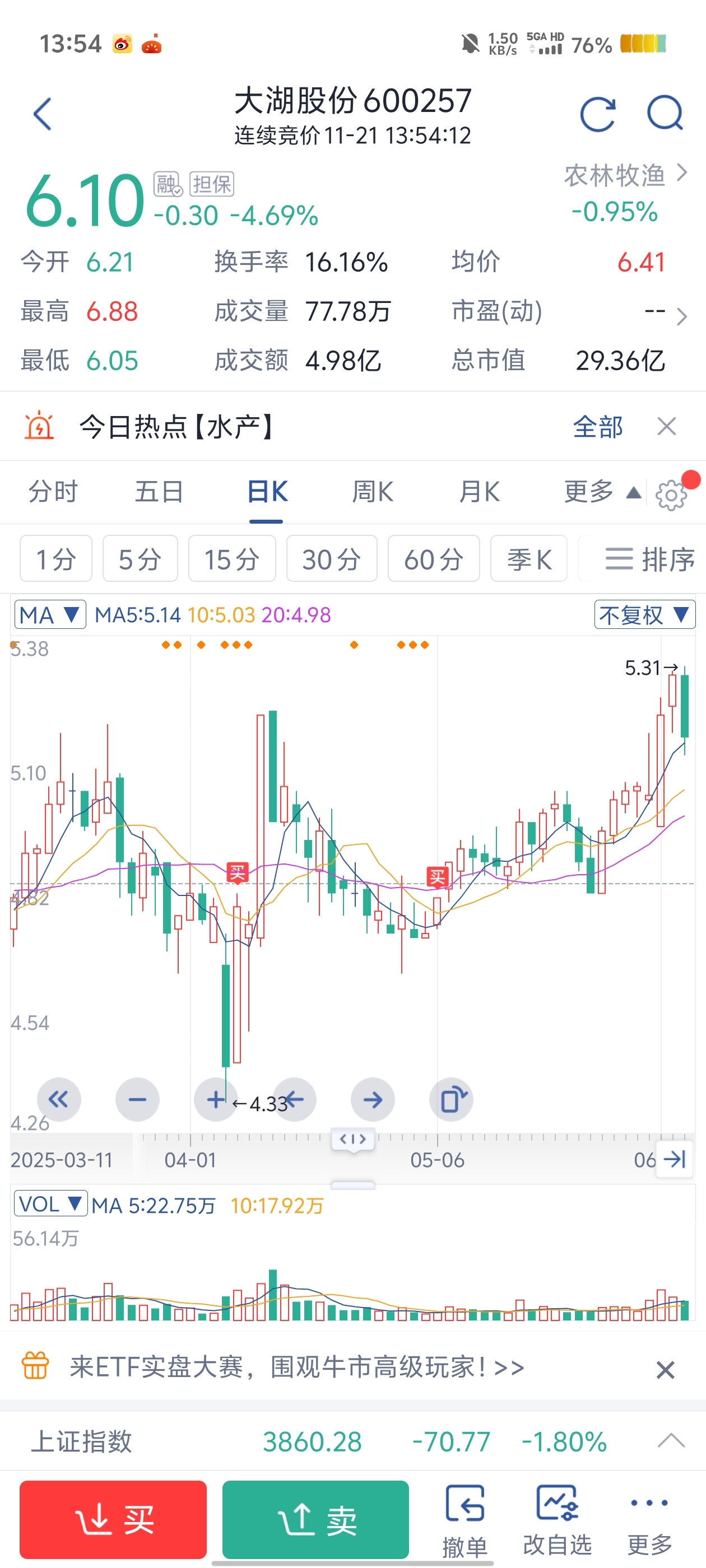Open the MA indicator dropdown

click(50, 615)
